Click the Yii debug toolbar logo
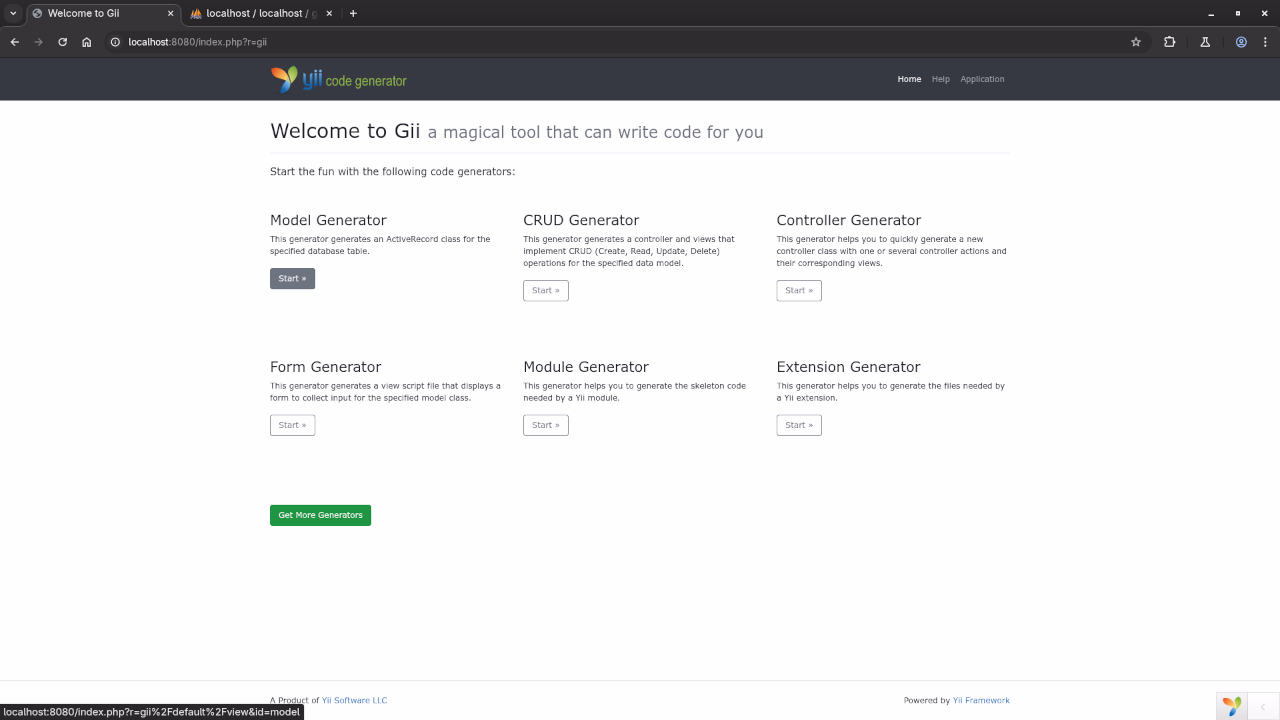Screen dimensions: 1280x720 click(1232, 706)
